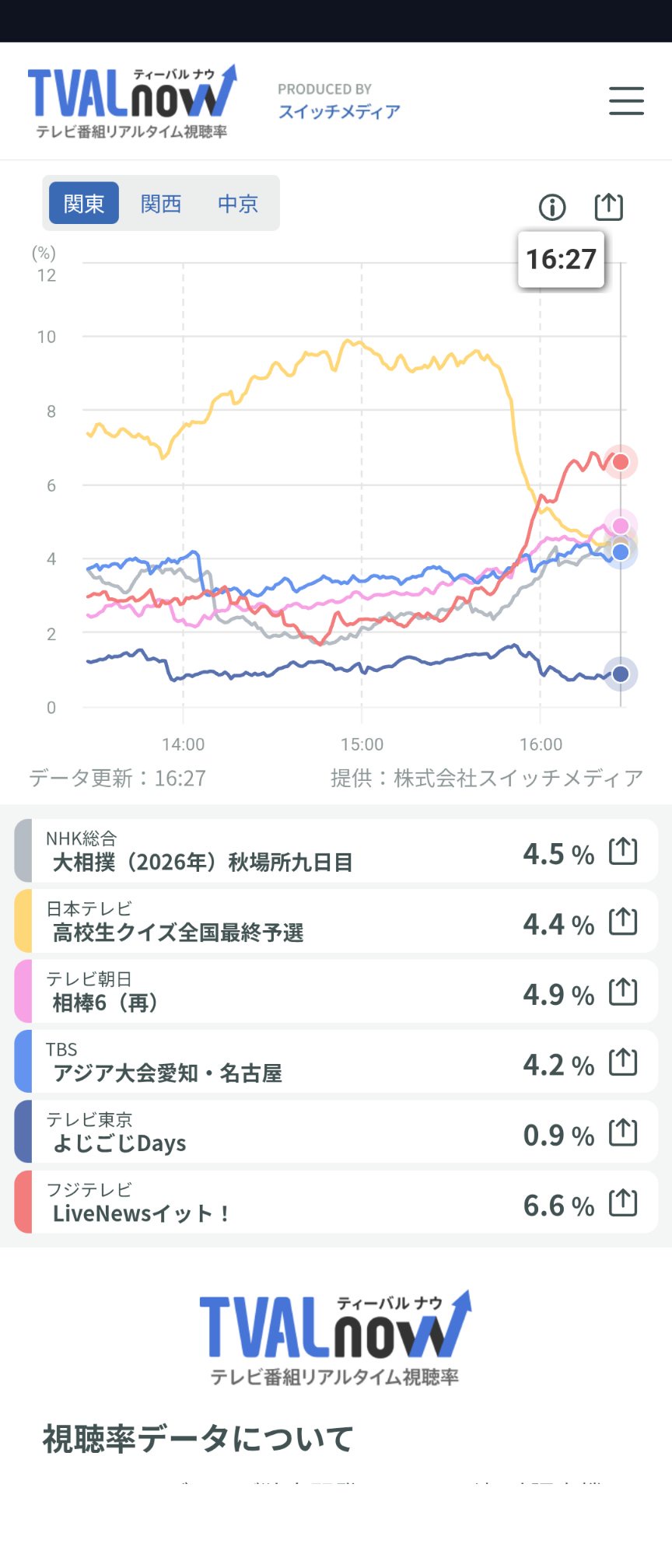Share the テレビ東京 rating row
Viewport: 672px width, 1568px height.
[x=623, y=1132]
